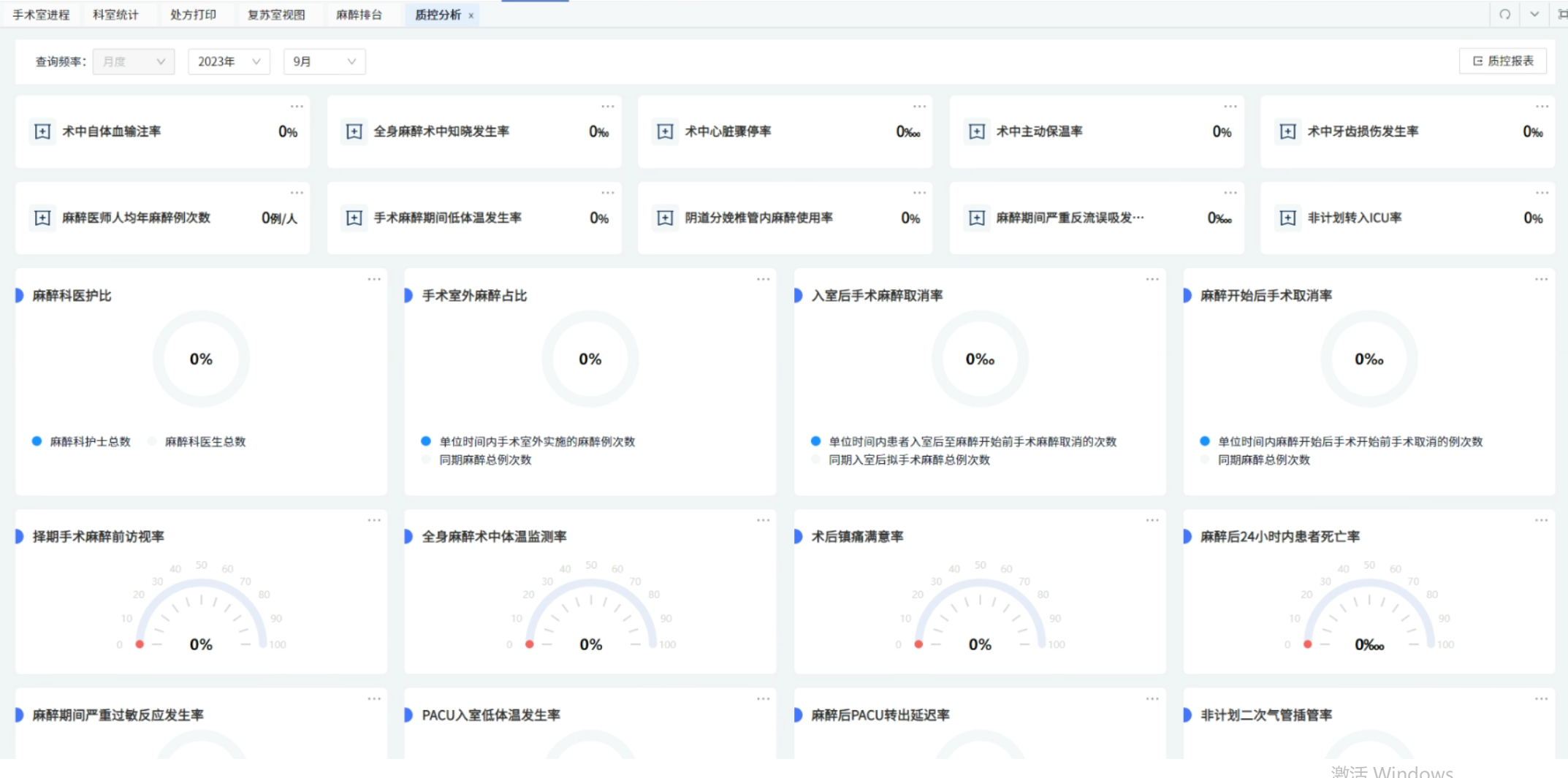This screenshot has height=778, width=1568.
Task: Open options for 非计划转入ICU率 card
Action: coord(1542,193)
